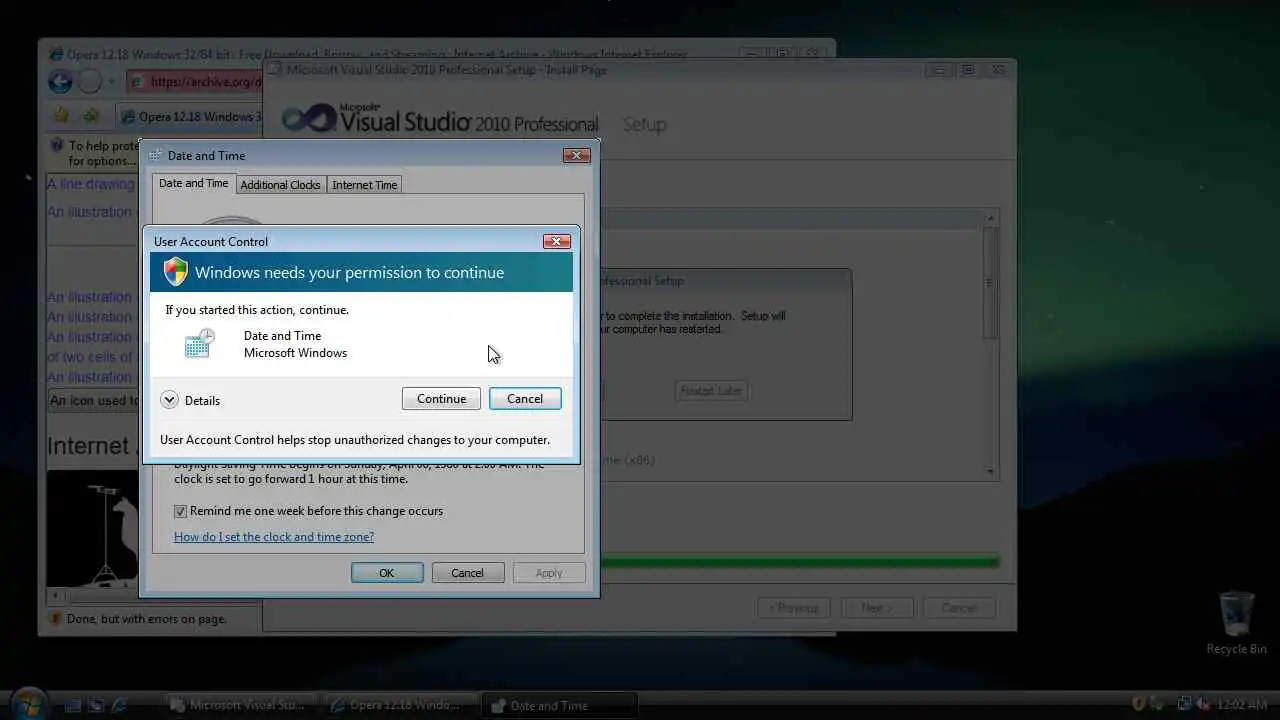Screen dimensions: 1280x720
Task: Open Internet Explorer recent pages dropdown arrow
Action: 111,82
